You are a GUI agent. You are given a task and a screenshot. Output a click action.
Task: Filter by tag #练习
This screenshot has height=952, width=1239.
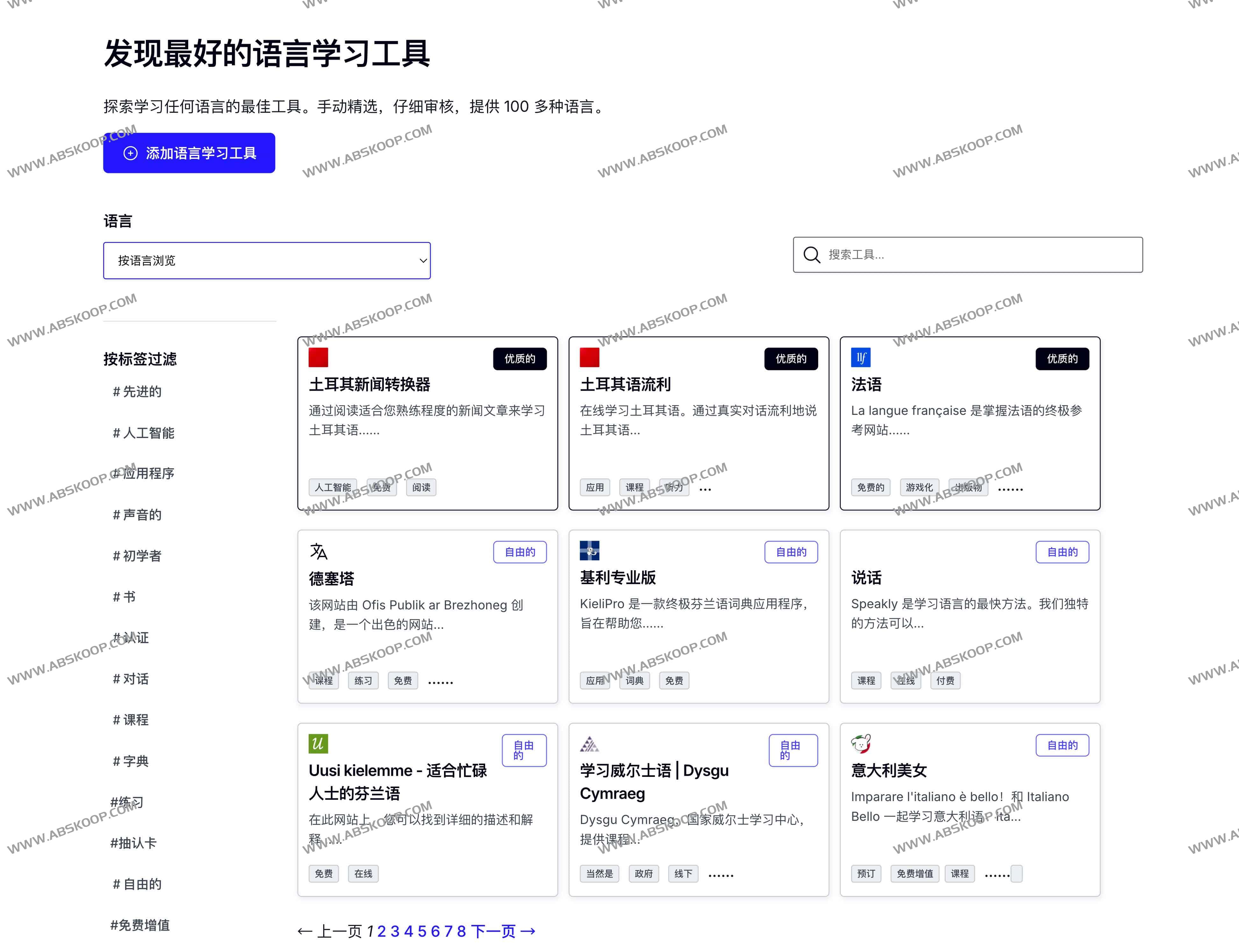pyautogui.click(x=127, y=802)
